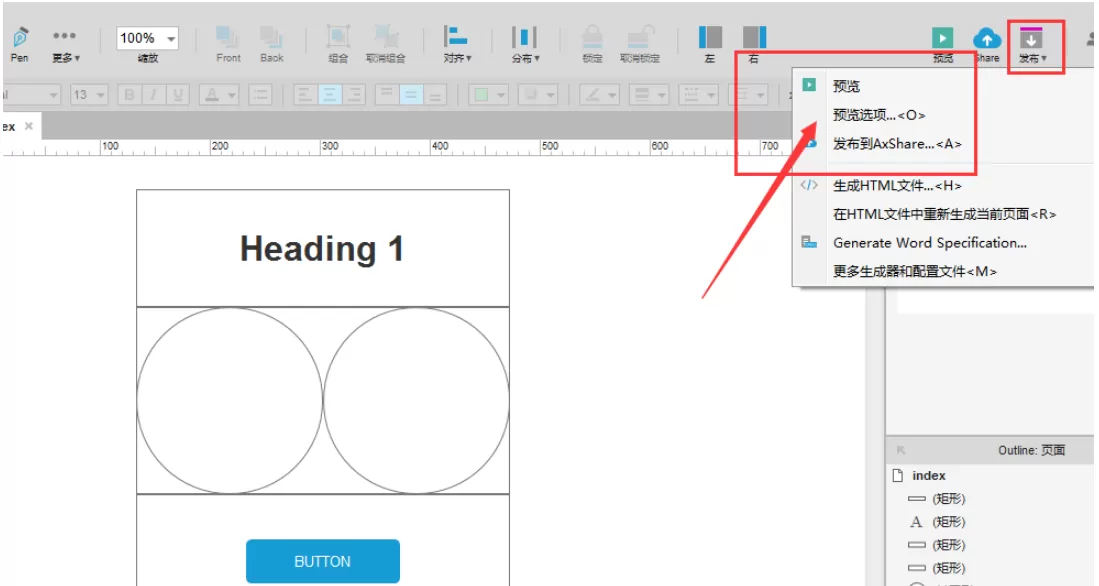Select the A (矩形) text row in Outline
The width and height of the screenshot is (1099, 586).
[x=937, y=522]
